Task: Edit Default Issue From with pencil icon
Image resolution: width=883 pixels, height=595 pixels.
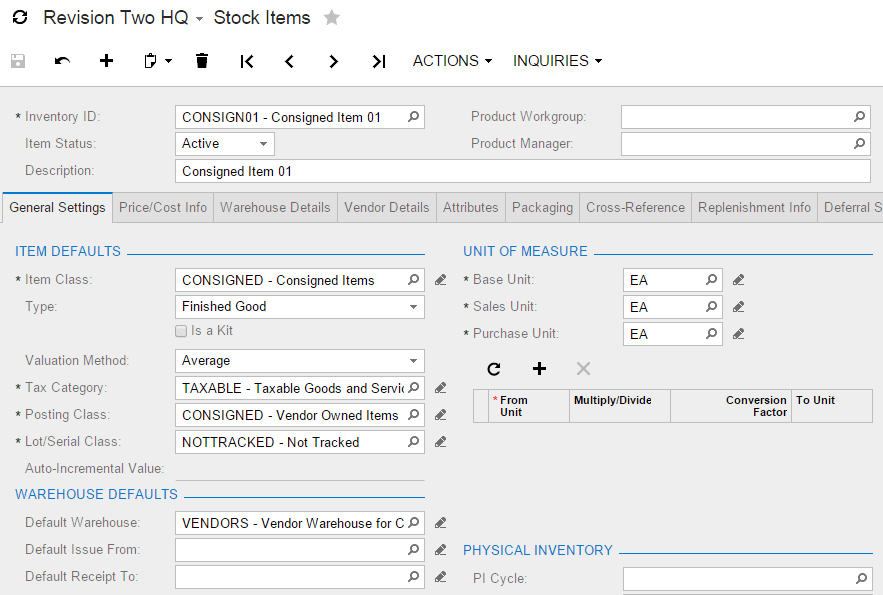Action: [440, 549]
